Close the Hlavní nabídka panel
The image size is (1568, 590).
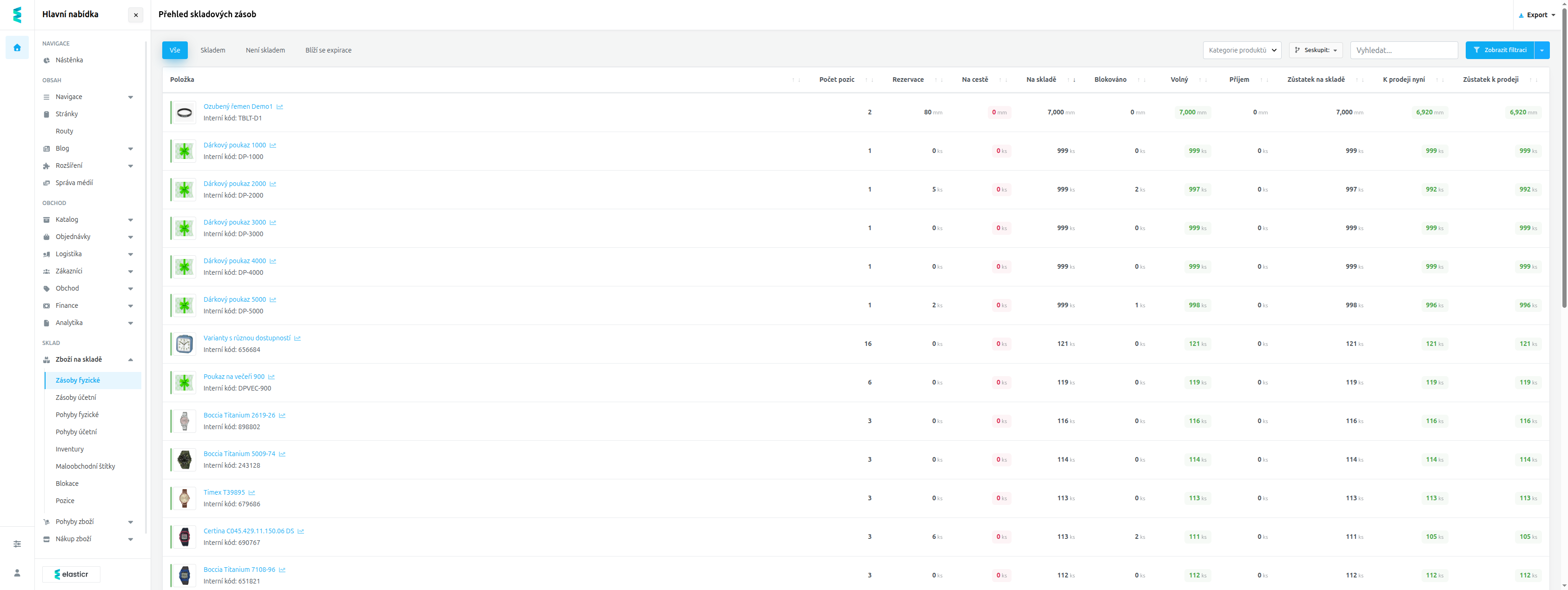click(136, 15)
